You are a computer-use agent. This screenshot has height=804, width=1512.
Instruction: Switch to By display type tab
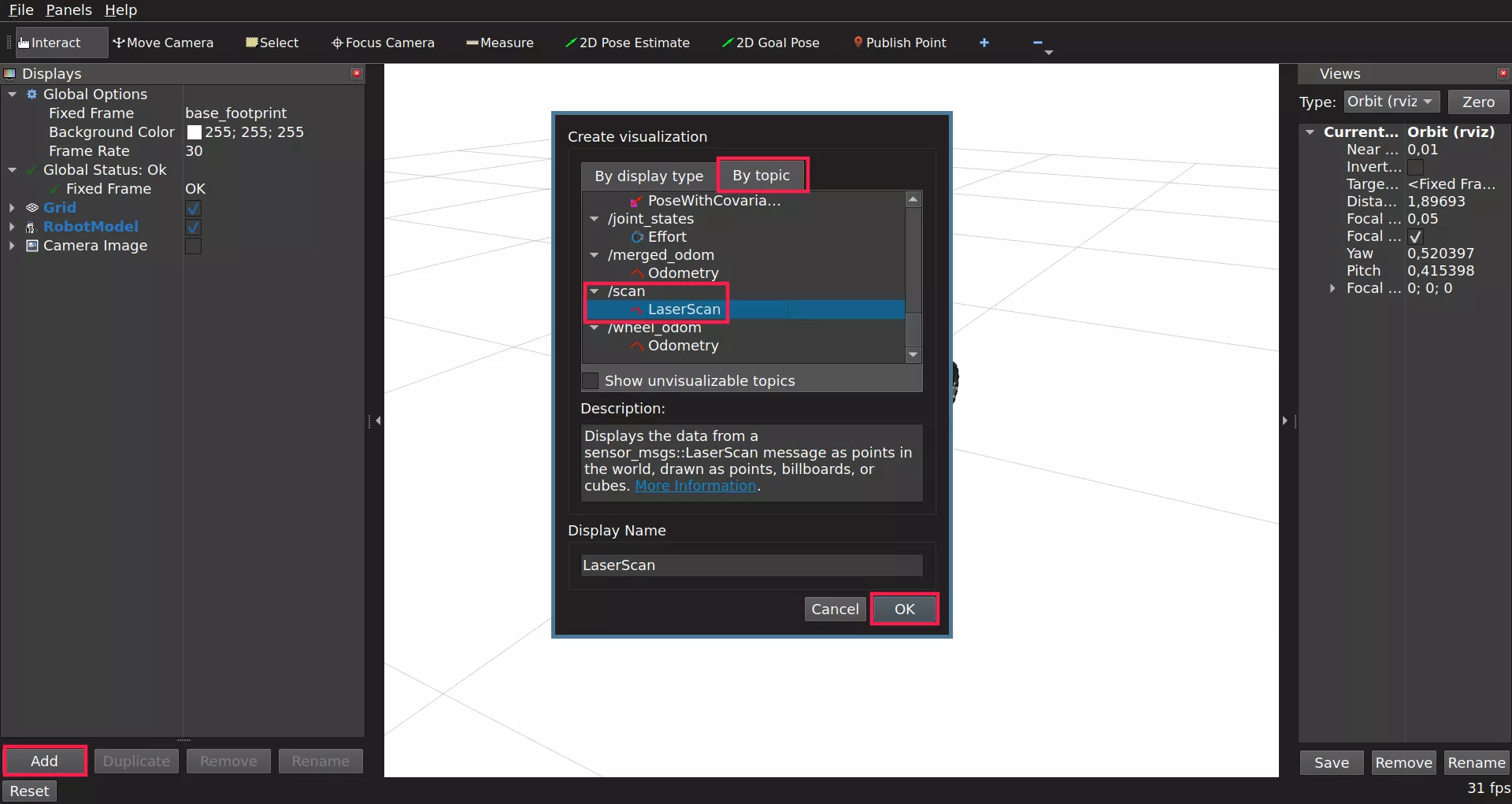pyautogui.click(x=648, y=176)
